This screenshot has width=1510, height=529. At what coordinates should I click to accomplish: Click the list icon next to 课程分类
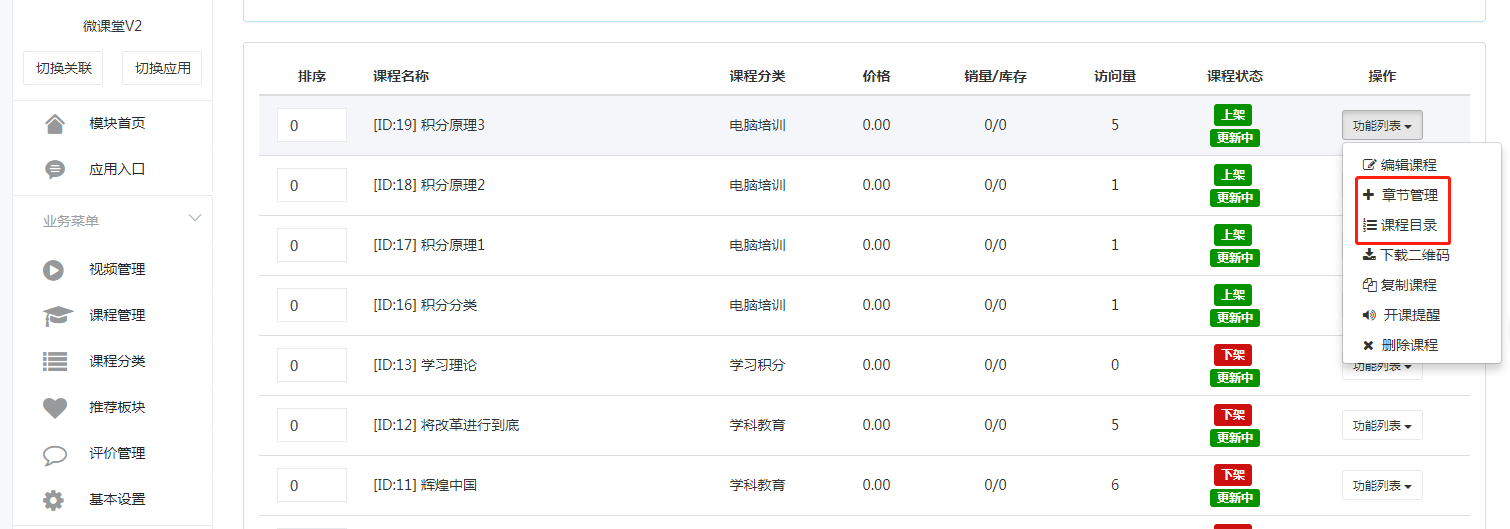pyautogui.click(x=55, y=362)
